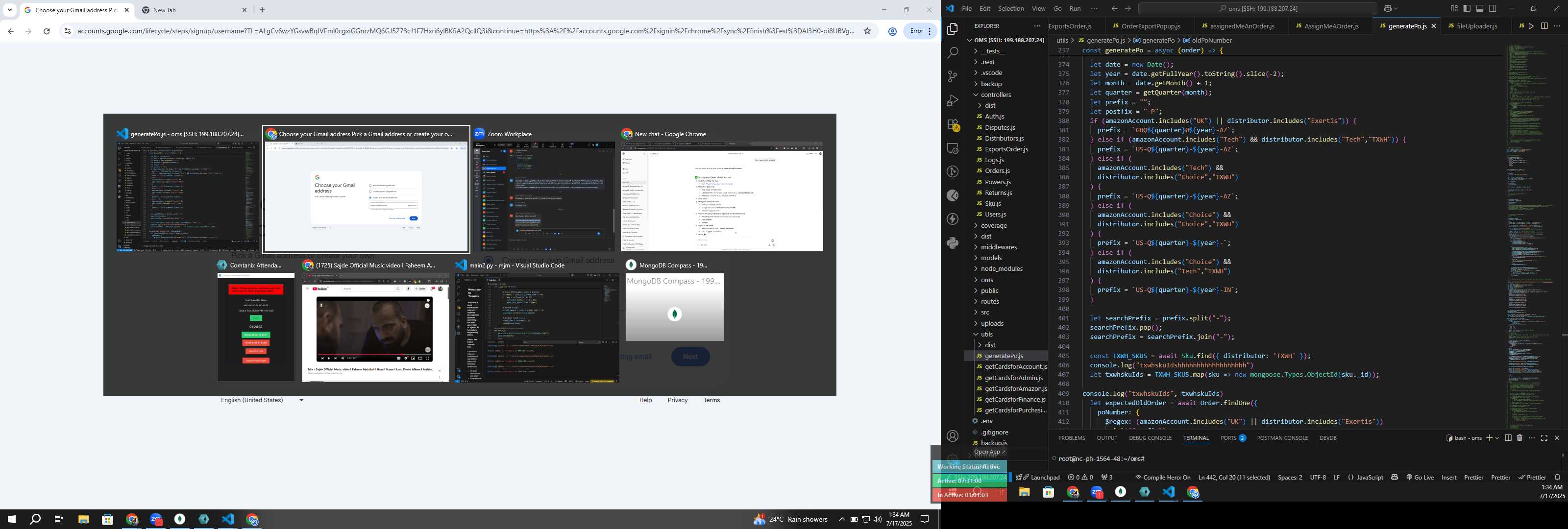
Task: Click notifications bell in VS Code status bar
Action: [x=1558, y=477]
